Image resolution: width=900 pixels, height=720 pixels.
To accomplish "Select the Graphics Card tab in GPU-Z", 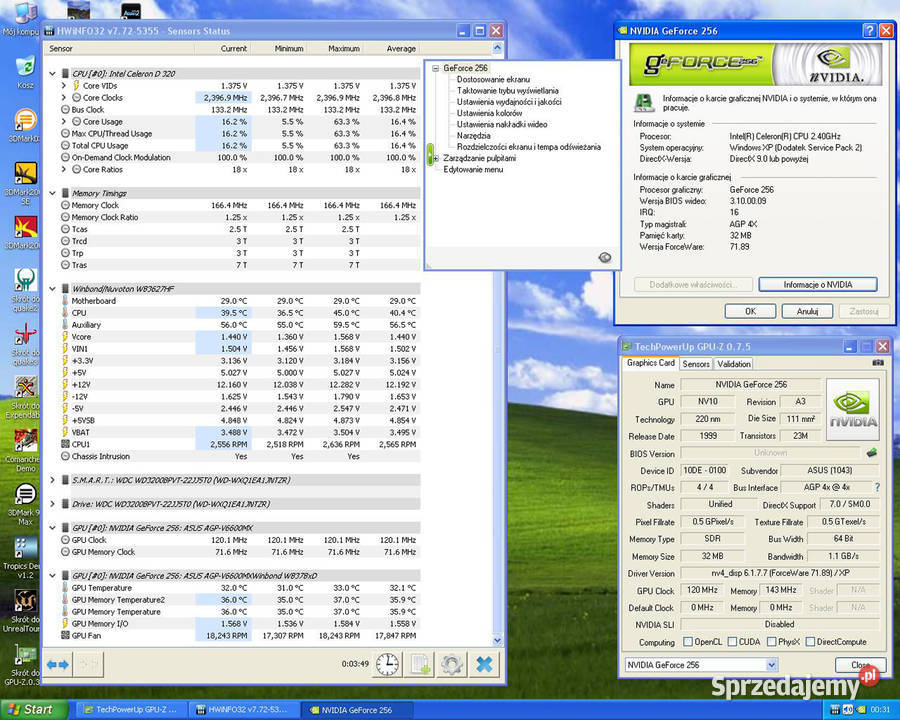I will tap(650, 363).
